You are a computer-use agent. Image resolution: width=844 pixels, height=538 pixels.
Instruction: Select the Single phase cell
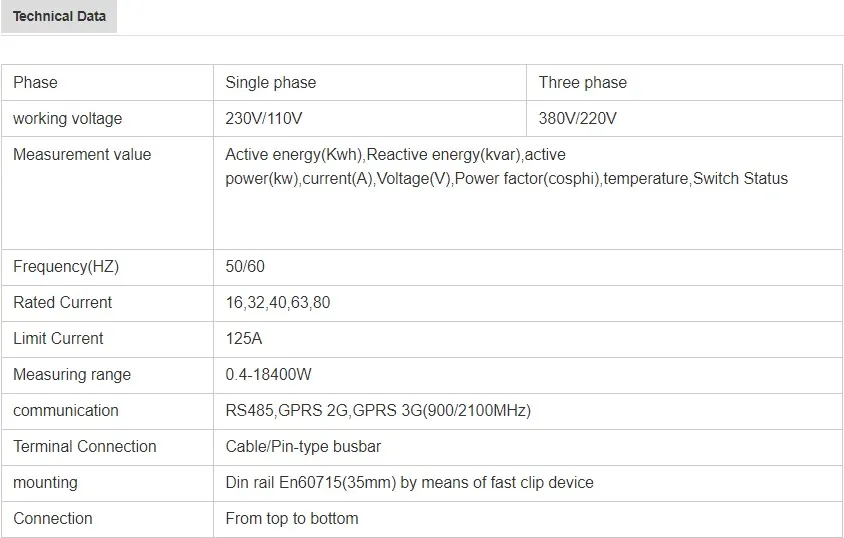(271, 83)
